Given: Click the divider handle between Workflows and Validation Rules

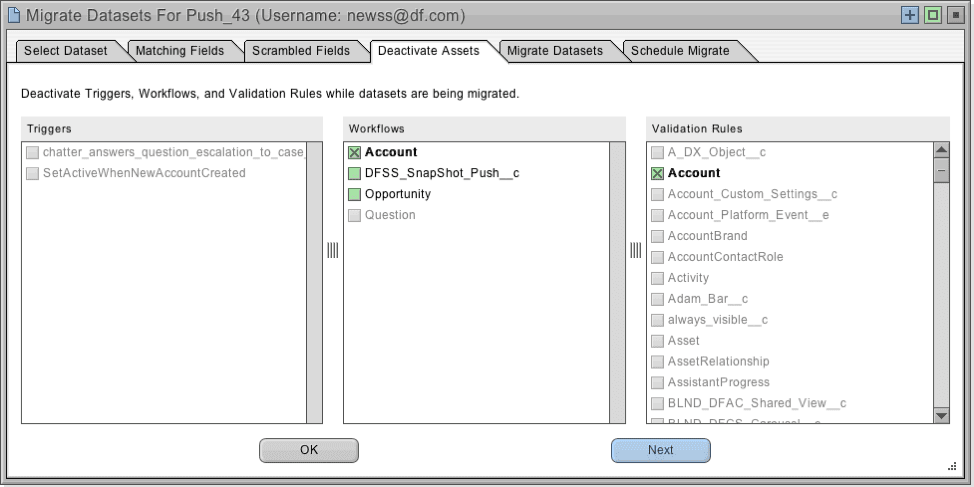Looking at the screenshot, I should click(636, 250).
